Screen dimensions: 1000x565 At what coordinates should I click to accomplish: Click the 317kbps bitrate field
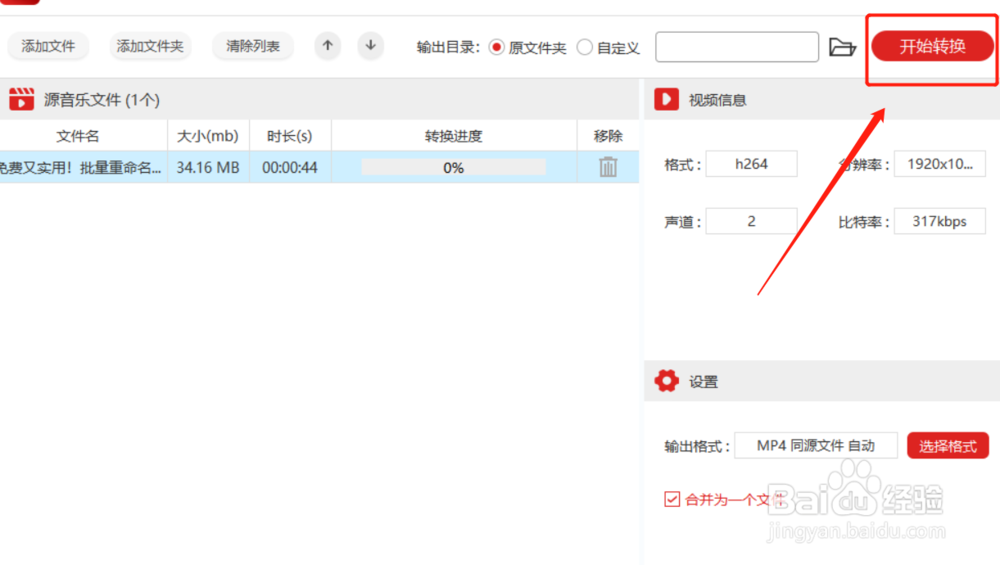click(939, 221)
